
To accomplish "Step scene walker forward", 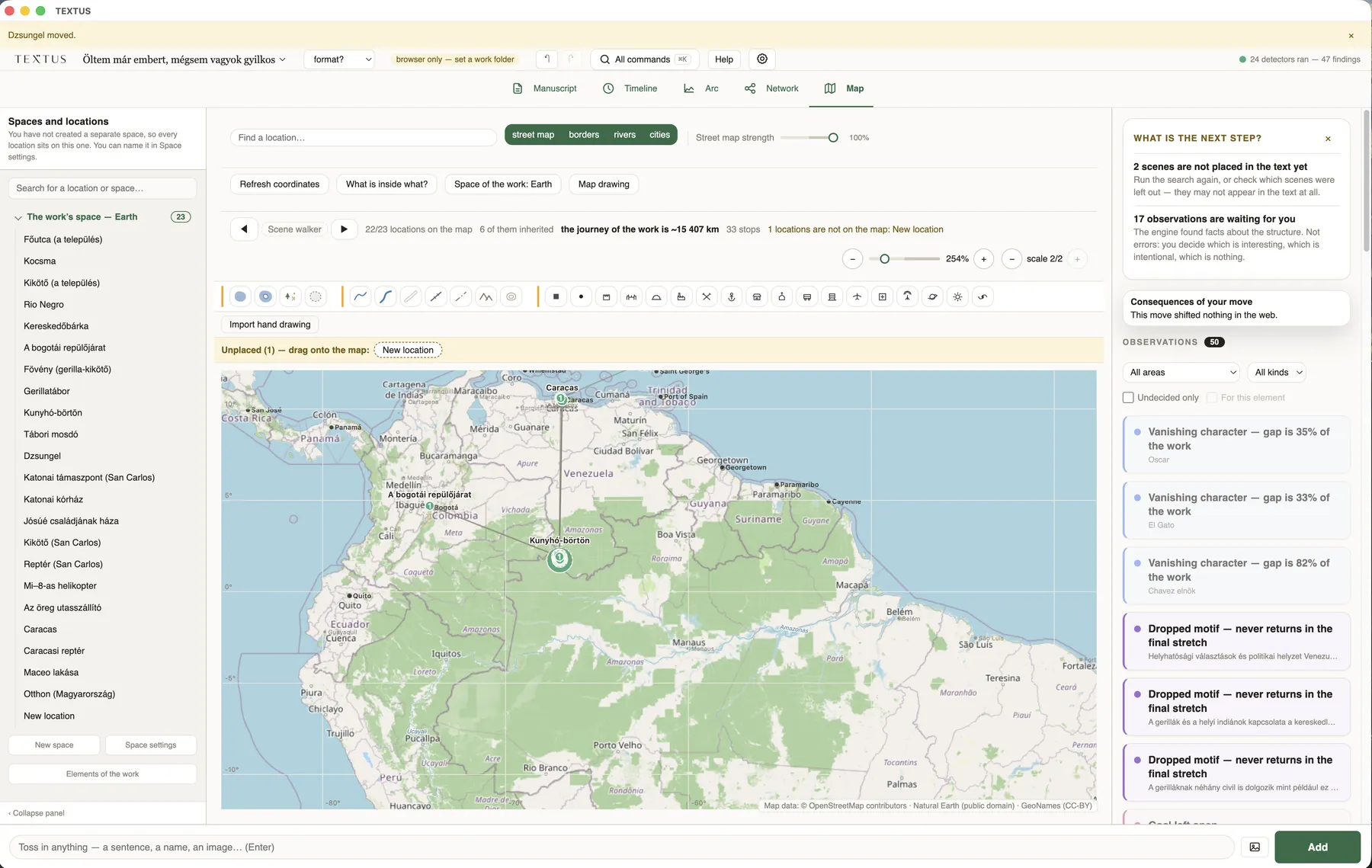I will (x=344, y=229).
